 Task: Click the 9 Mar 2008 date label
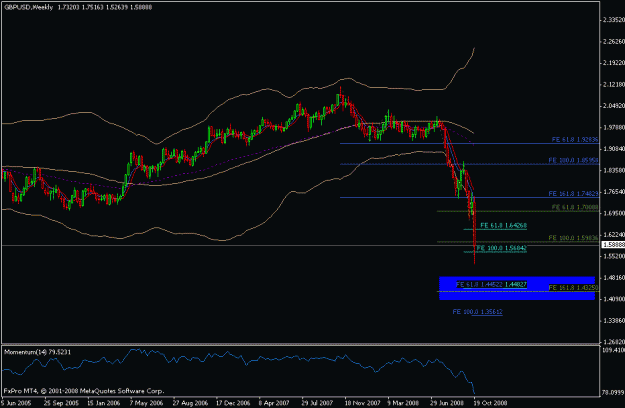[403, 403]
